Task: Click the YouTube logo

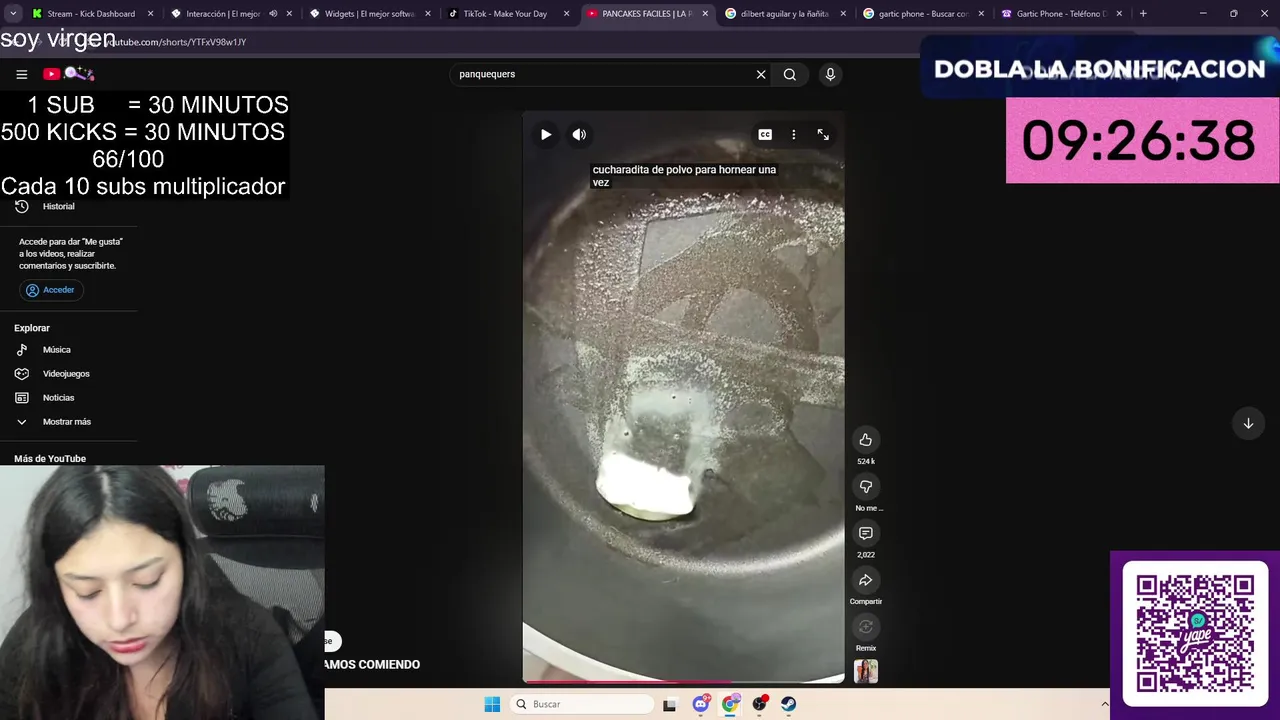Action: [68, 74]
